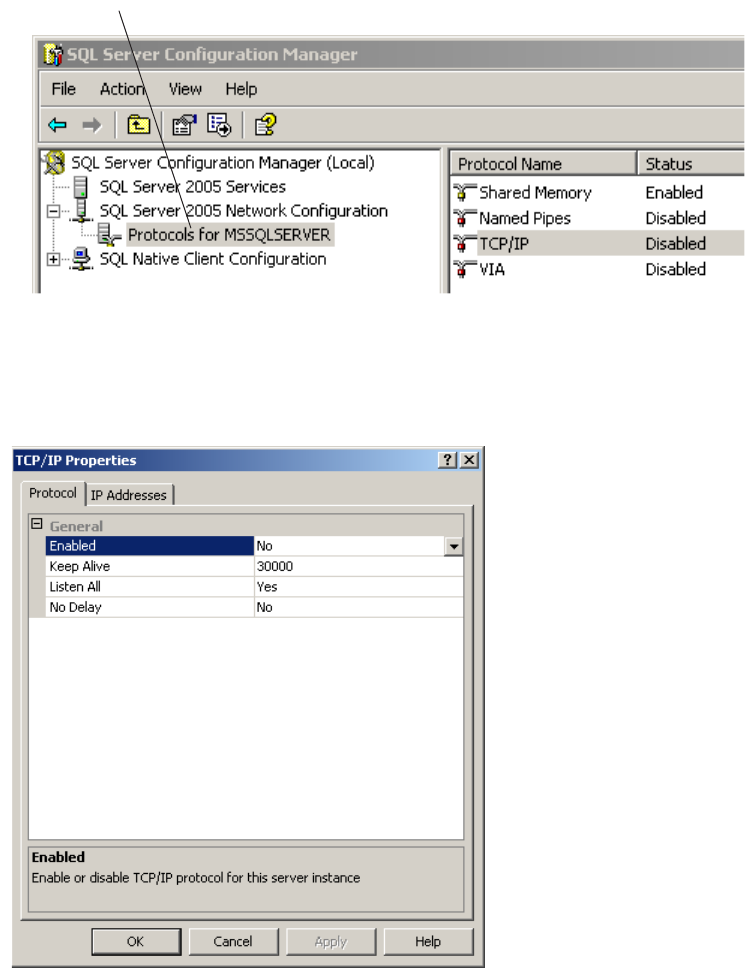The image size is (747, 968).
Task: Click the Help button in the dialog
Action: click(x=428, y=941)
